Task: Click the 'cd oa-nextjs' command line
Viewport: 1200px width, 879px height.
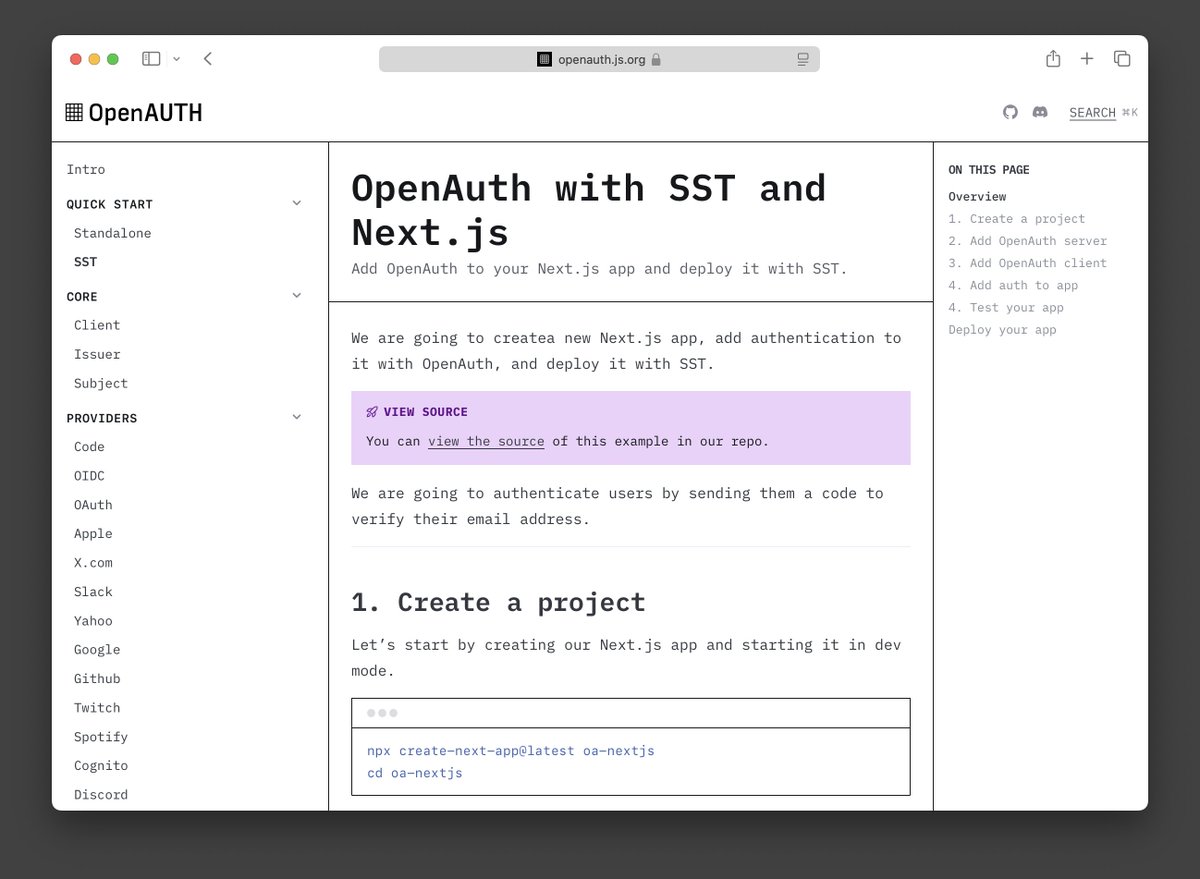Action: pos(415,773)
